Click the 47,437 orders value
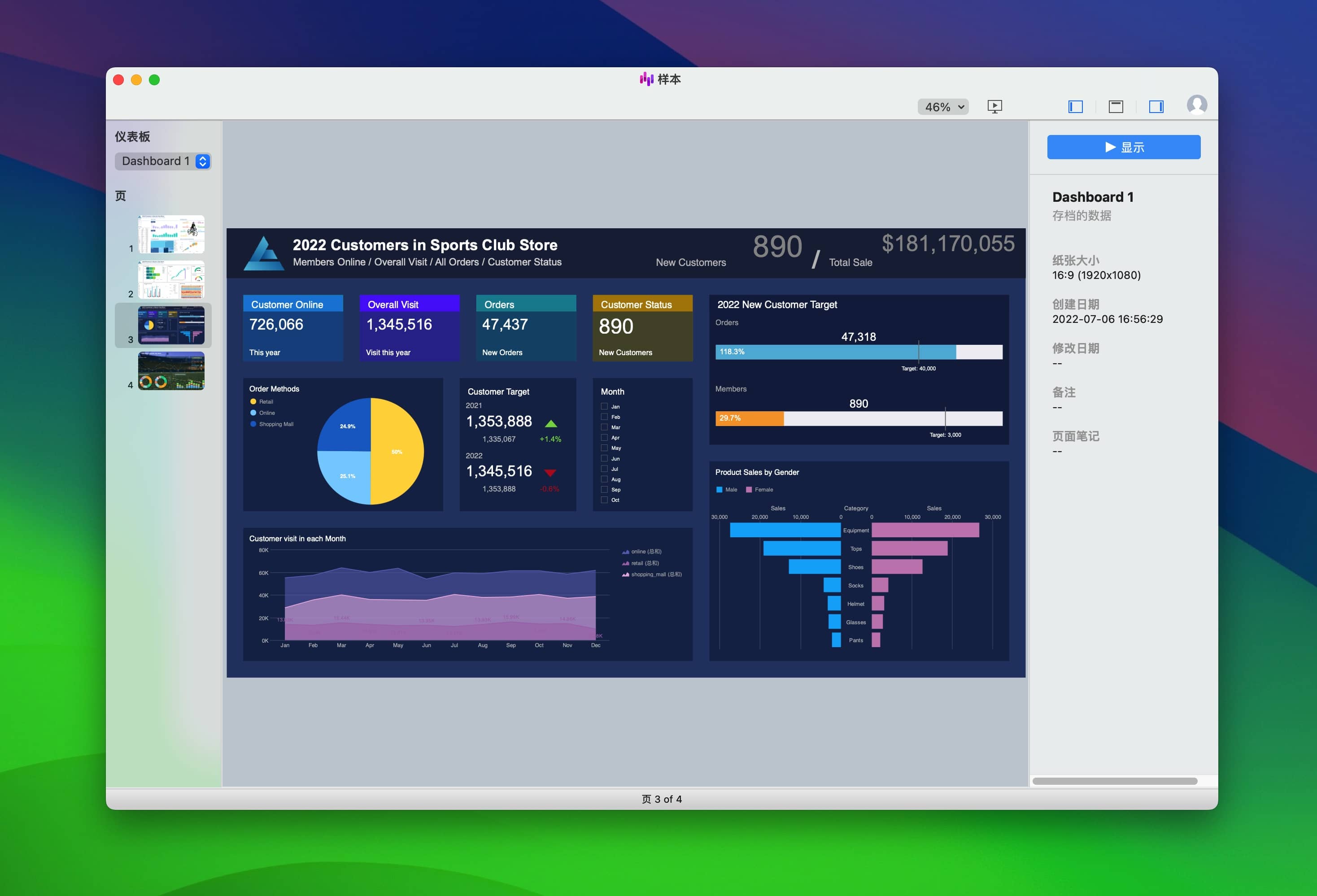The height and width of the screenshot is (896, 1317). click(505, 325)
